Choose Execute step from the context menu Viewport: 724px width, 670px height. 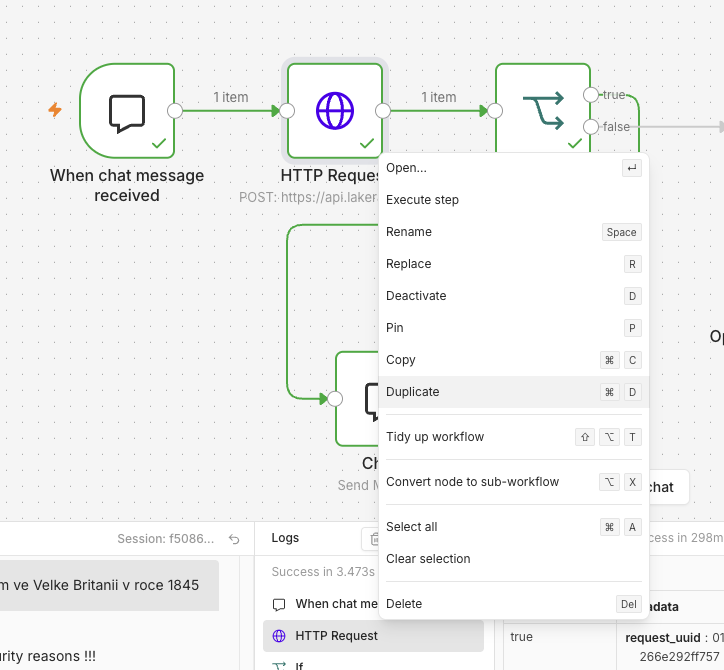pos(514,200)
